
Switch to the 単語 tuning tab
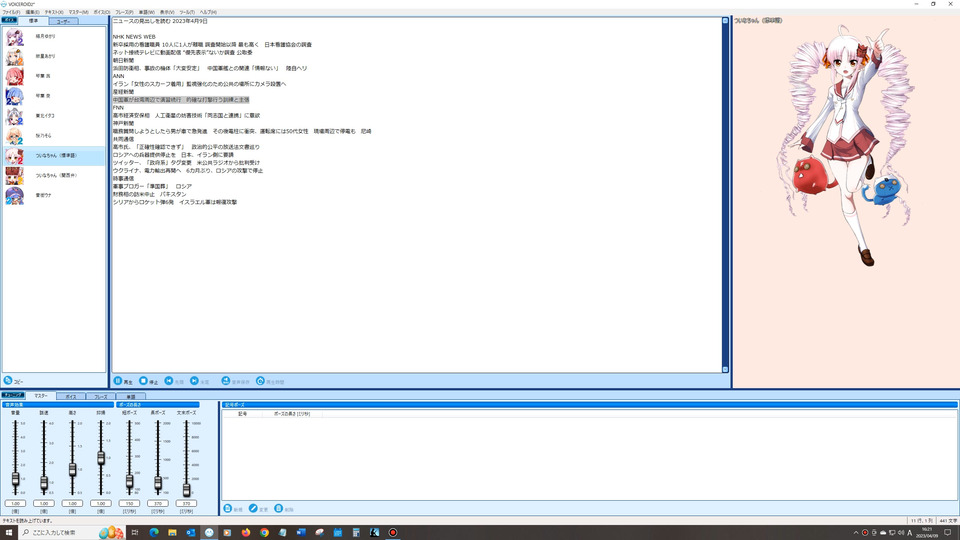point(130,397)
